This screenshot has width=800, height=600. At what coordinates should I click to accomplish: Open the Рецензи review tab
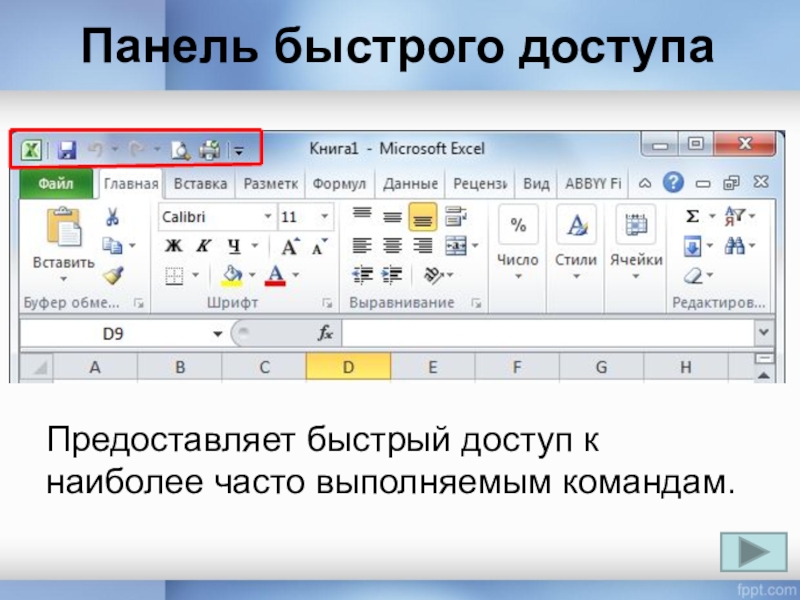[480, 184]
